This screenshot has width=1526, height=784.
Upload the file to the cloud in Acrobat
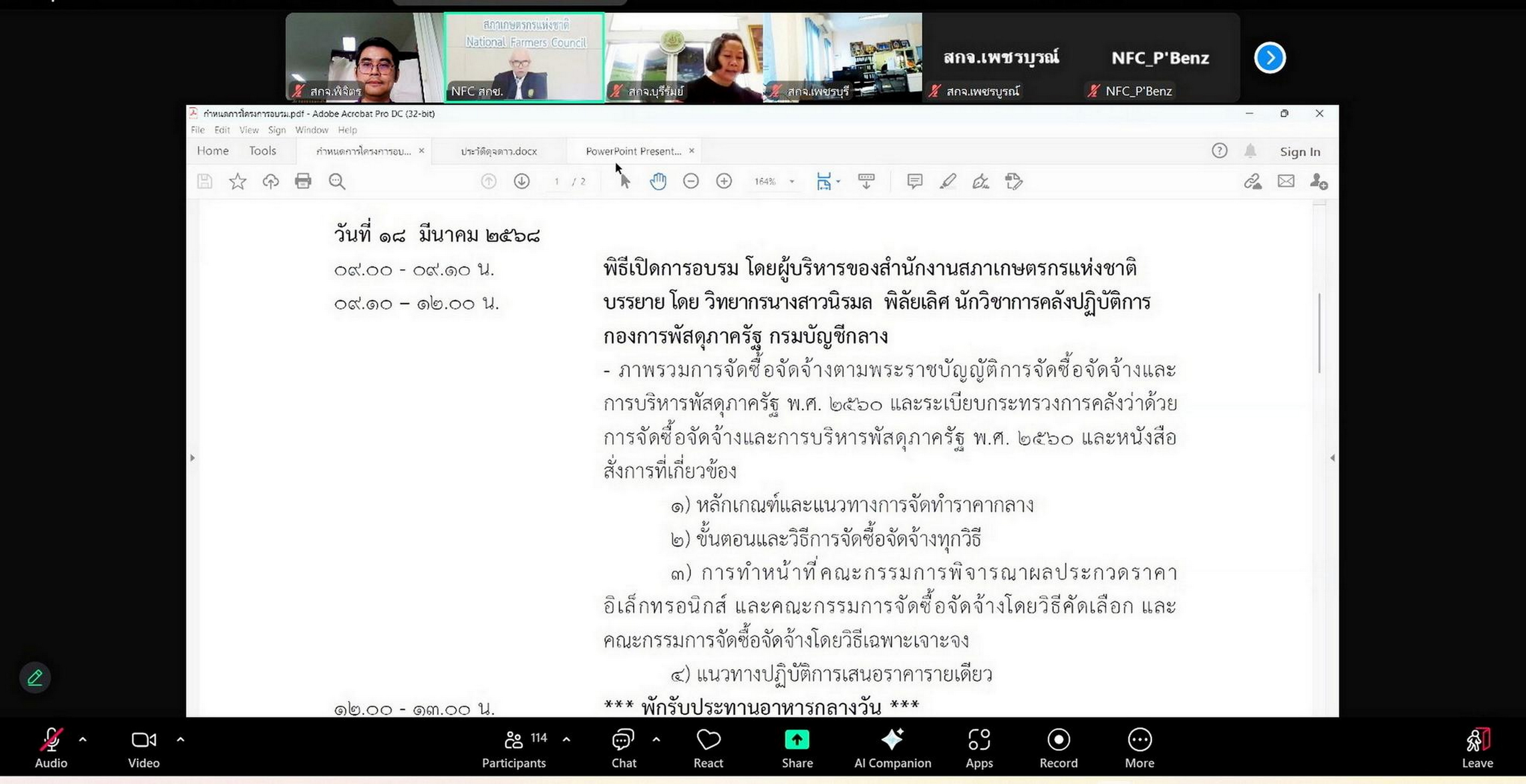tap(271, 181)
